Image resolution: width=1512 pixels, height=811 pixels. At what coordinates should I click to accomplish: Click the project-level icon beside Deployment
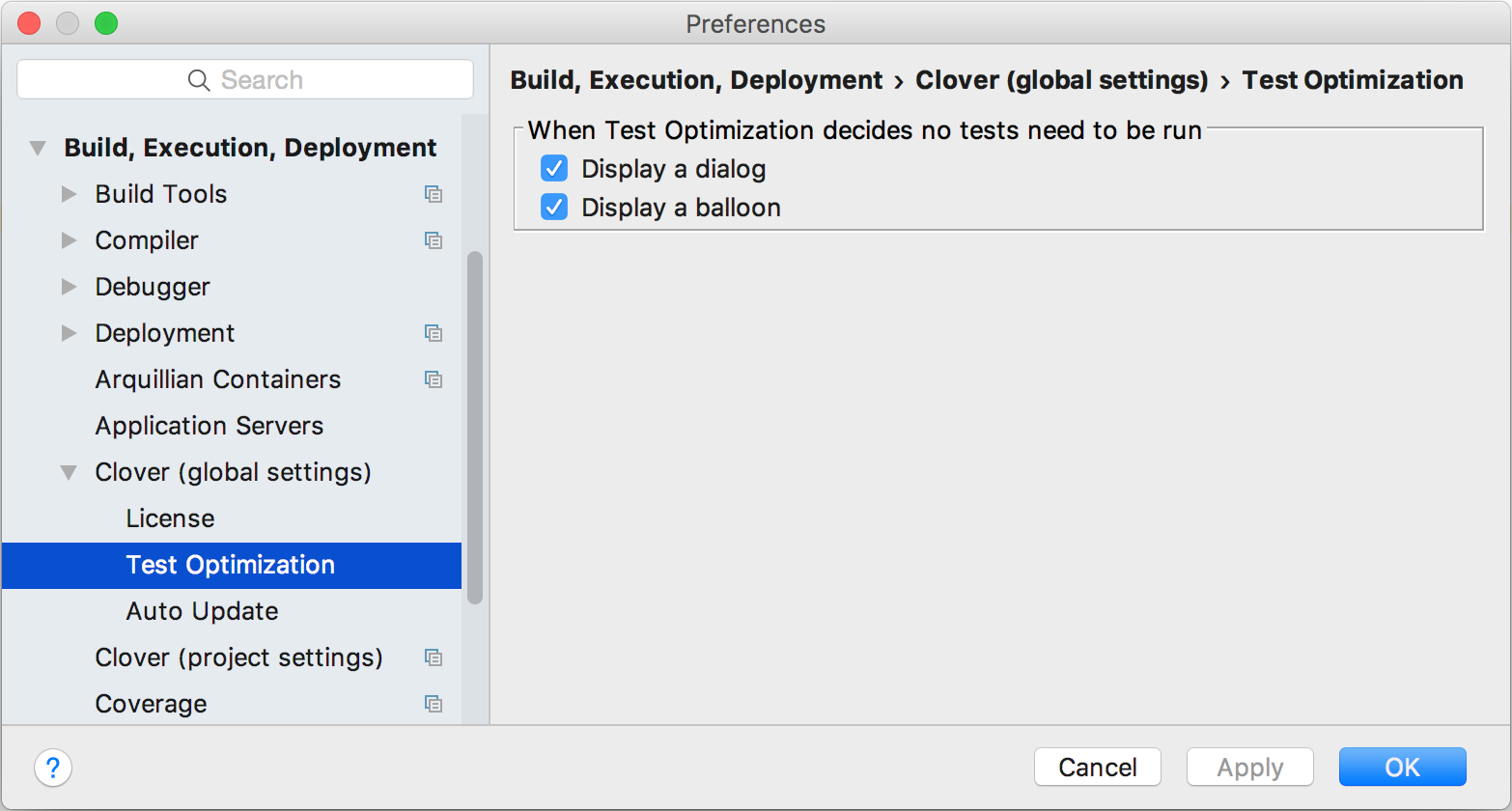coord(434,333)
